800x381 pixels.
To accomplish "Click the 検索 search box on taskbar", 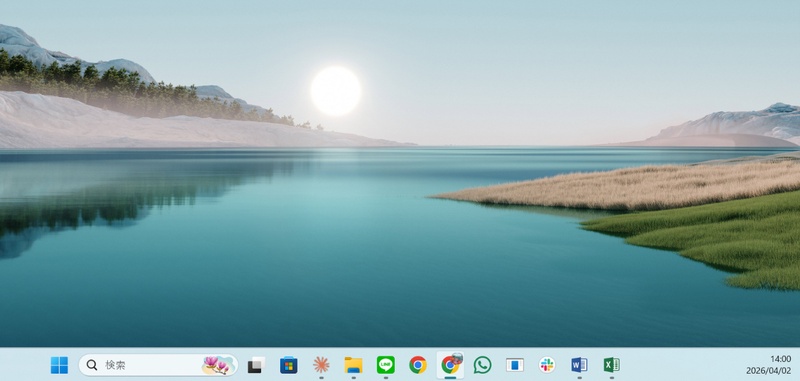I will coord(158,365).
